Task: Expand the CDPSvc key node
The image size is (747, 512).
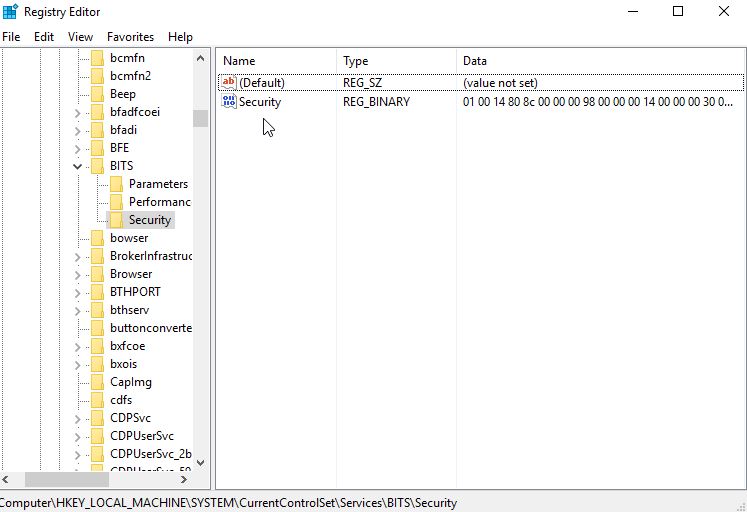Action: tap(78, 418)
